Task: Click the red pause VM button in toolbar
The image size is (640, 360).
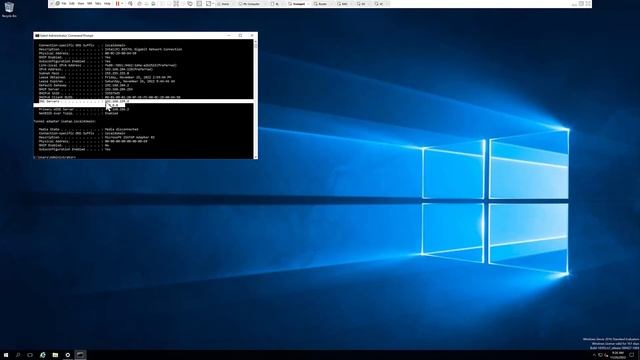Action: pos(118,4)
